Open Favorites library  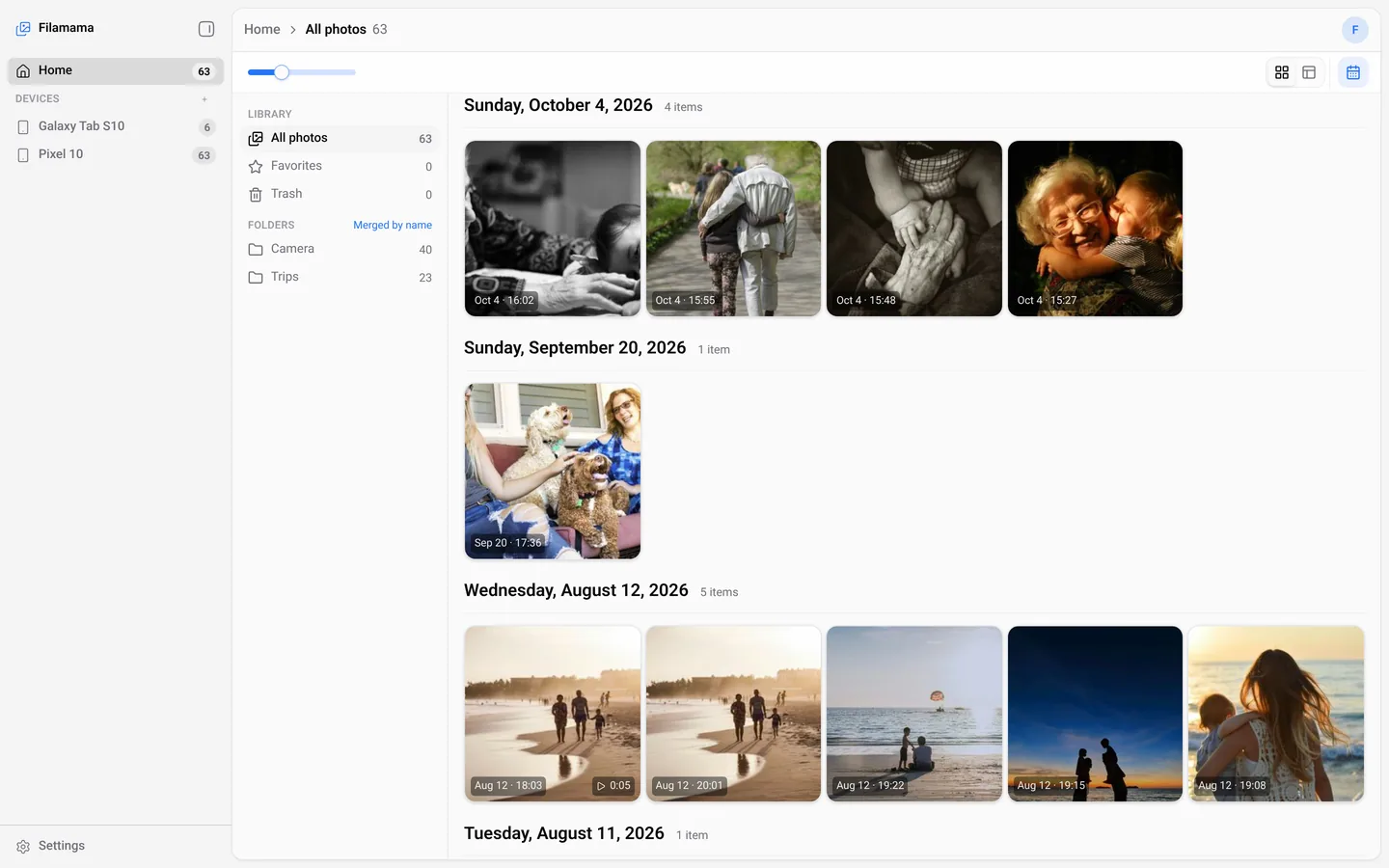340,166
